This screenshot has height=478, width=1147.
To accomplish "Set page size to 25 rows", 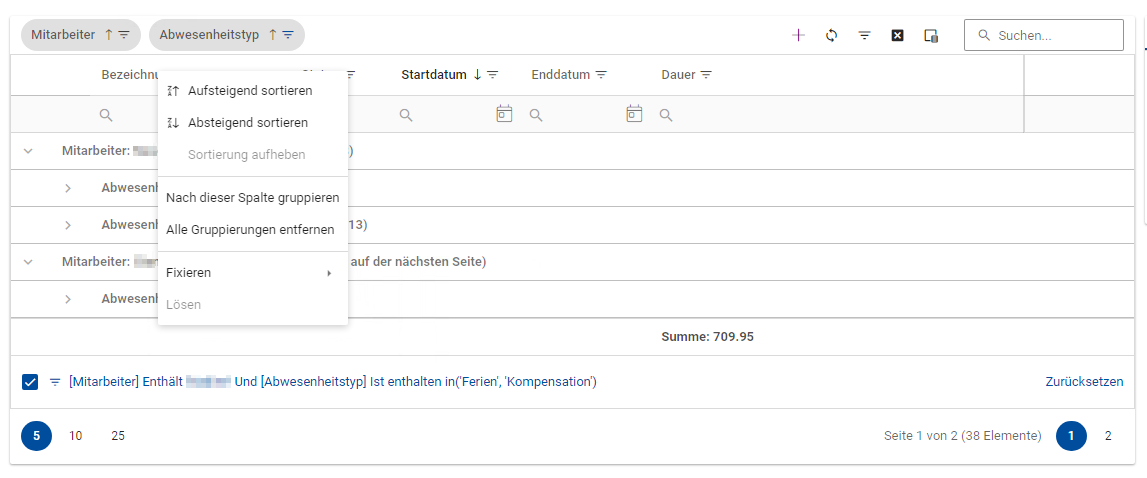I will [x=118, y=436].
